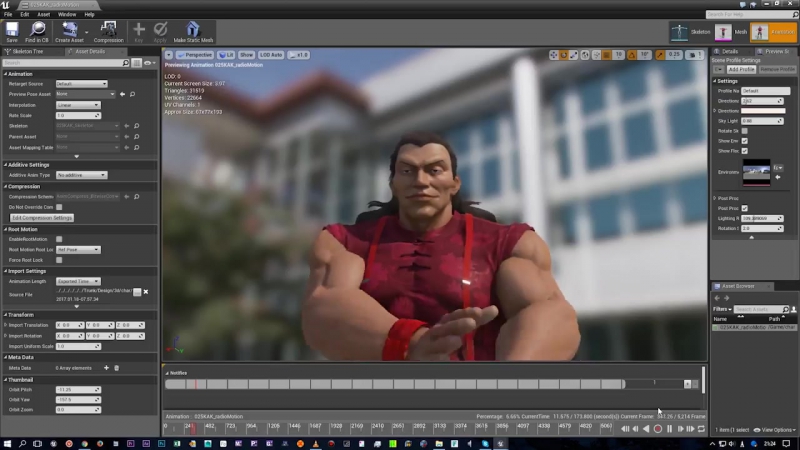Viewport: 800px width, 450px height.
Task: Switch to Animation editor mode
Action: click(x=772, y=32)
